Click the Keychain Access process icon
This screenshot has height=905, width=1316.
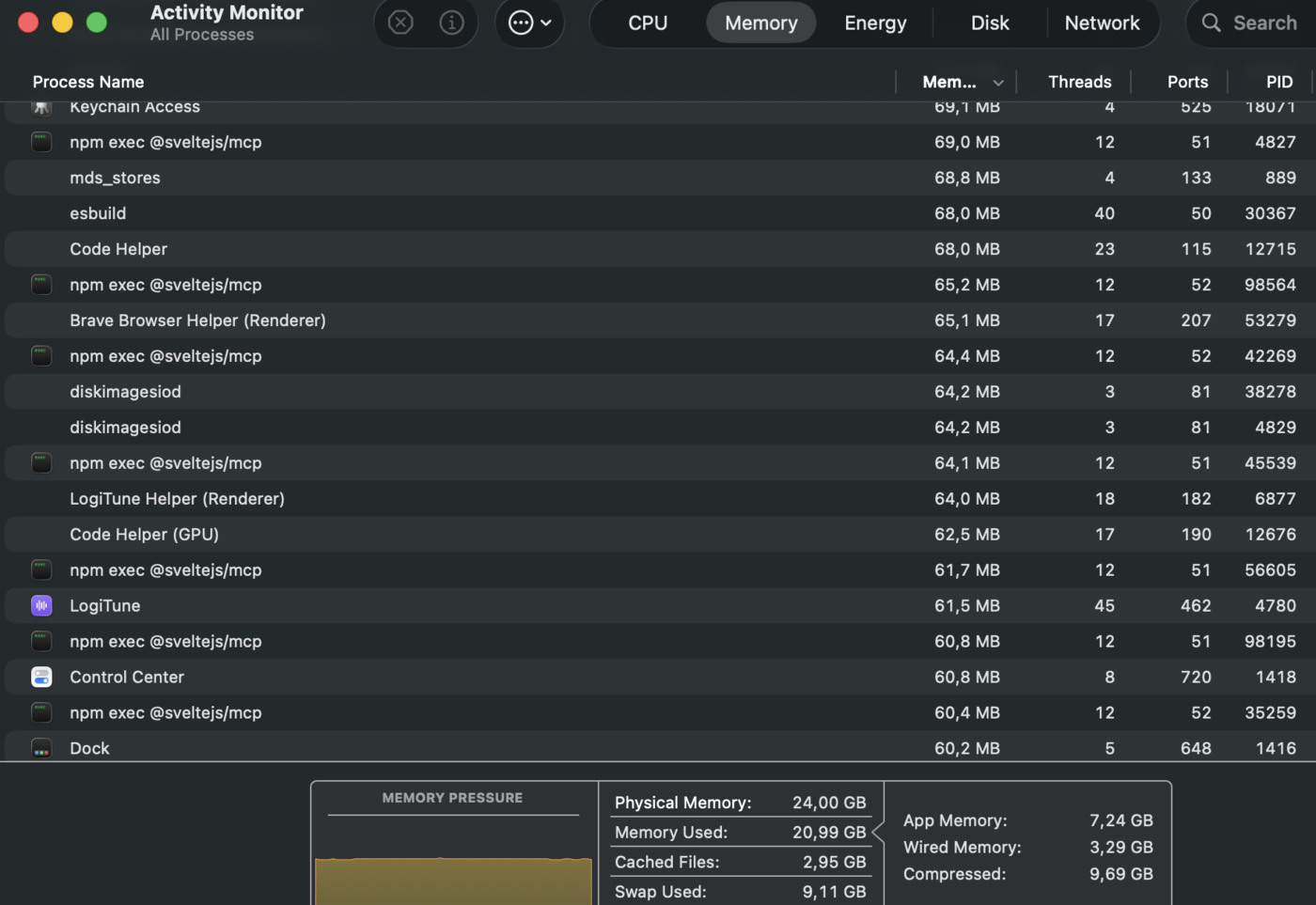pos(41,108)
